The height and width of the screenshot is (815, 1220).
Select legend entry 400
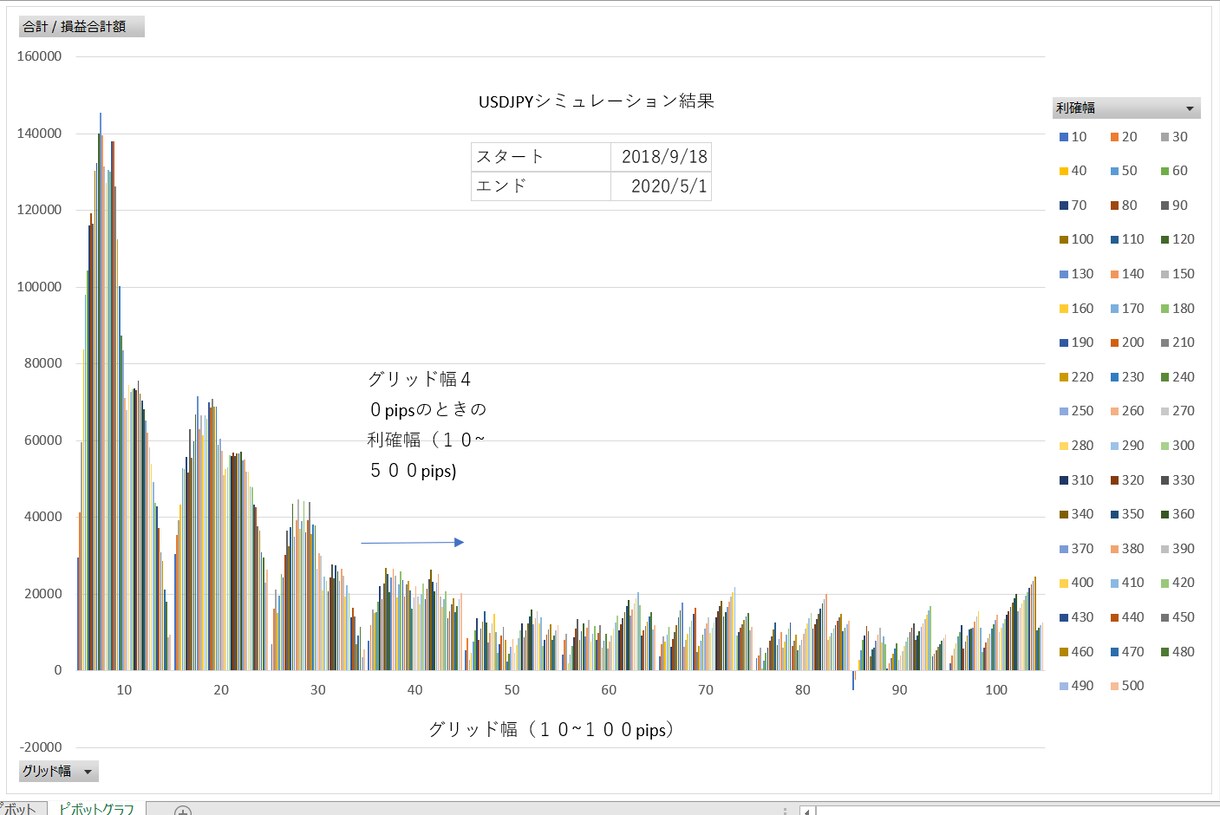click(1077, 583)
